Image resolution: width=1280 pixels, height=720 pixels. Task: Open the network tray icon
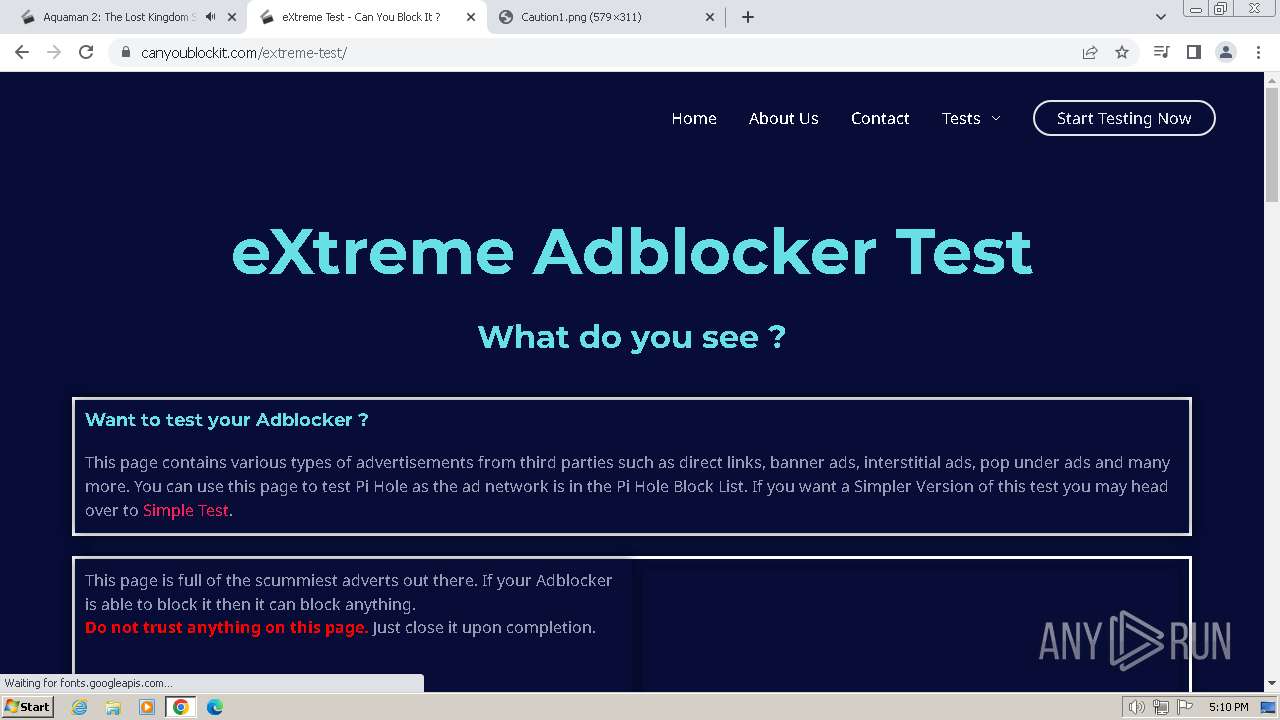(x=1161, y=707)
